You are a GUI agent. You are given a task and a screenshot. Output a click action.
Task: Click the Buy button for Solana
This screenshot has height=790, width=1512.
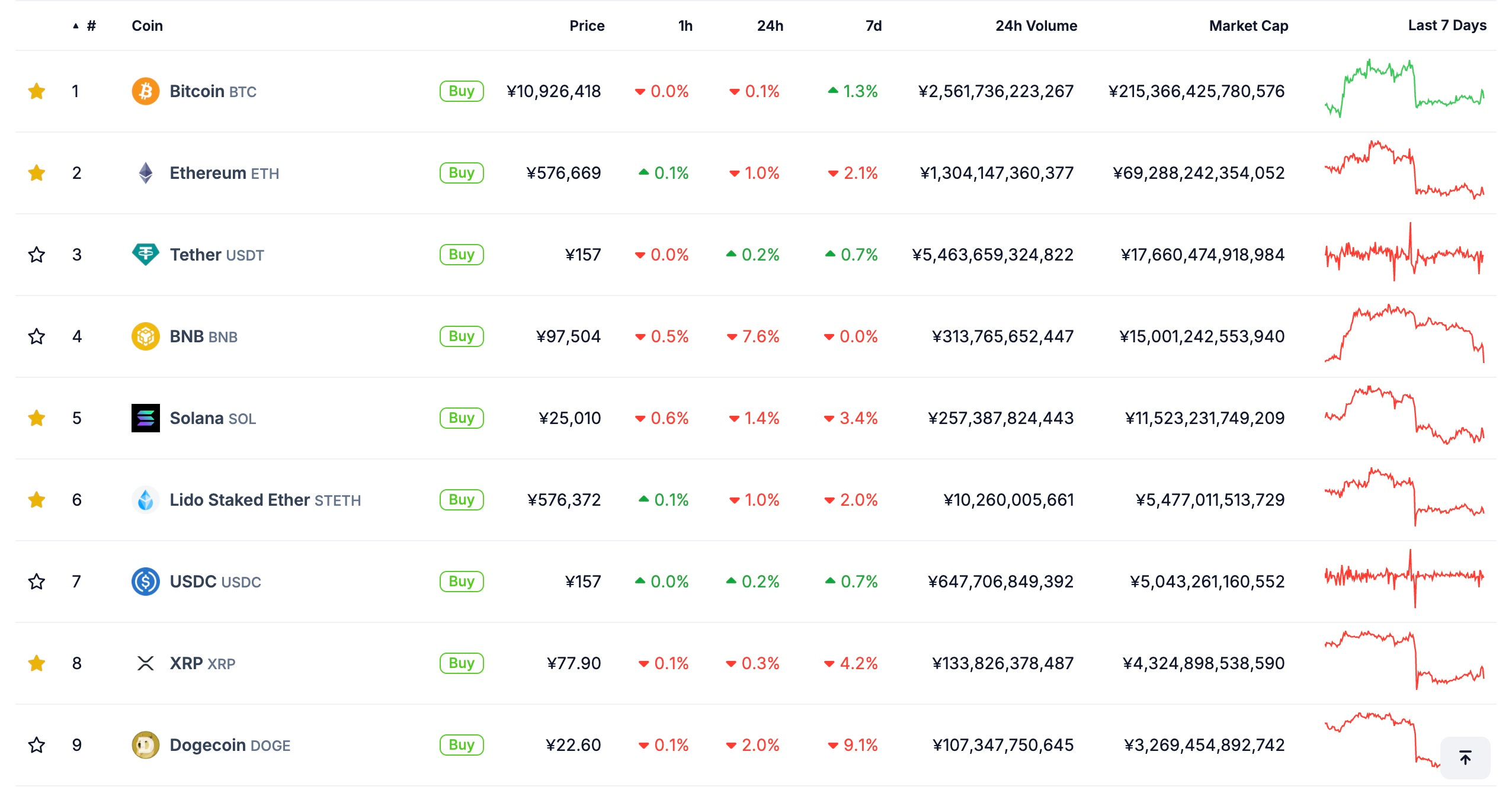[462, 418]
